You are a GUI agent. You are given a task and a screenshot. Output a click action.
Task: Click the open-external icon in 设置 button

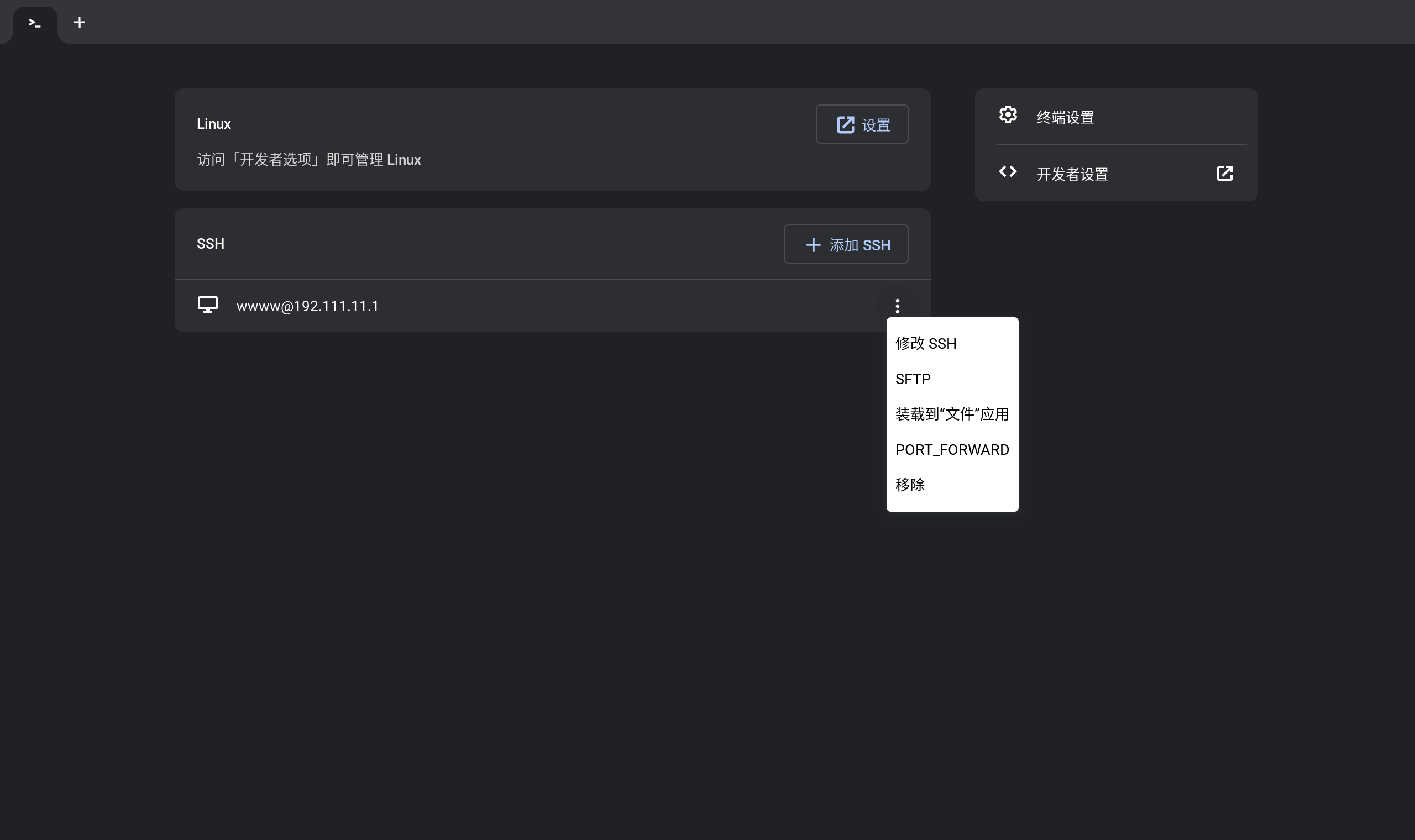845,124
